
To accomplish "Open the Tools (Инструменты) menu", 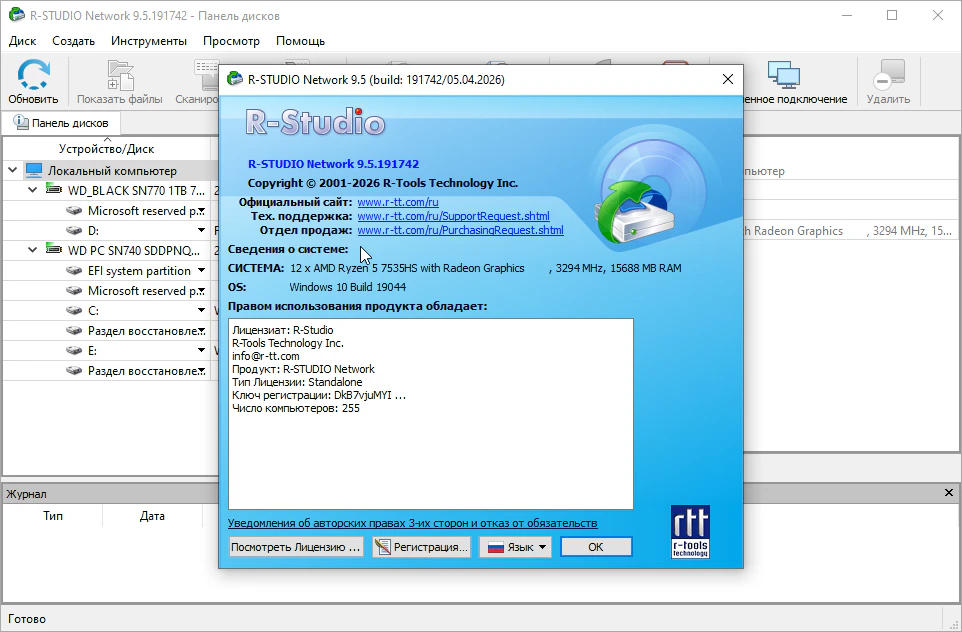I will 149,41.
